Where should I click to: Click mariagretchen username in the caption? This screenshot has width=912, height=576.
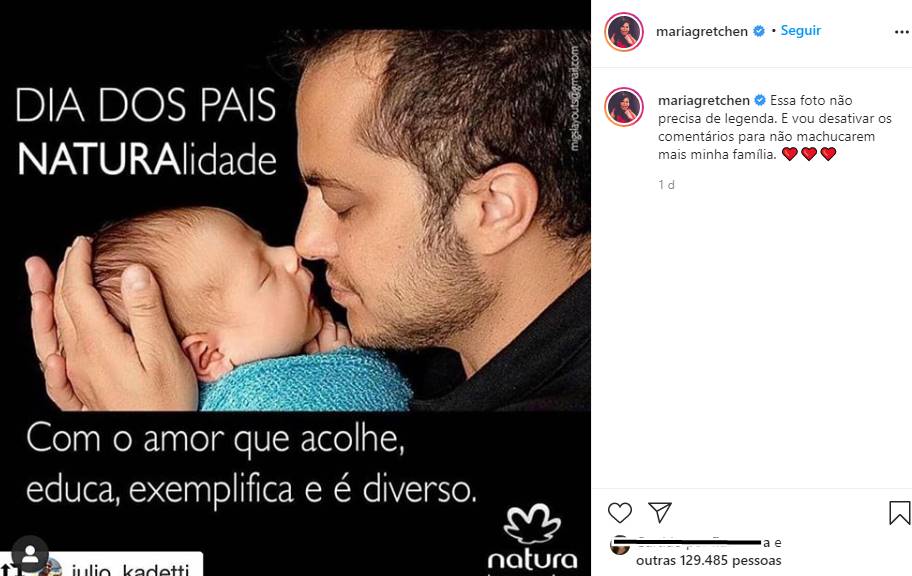click(x=704, y=100)
